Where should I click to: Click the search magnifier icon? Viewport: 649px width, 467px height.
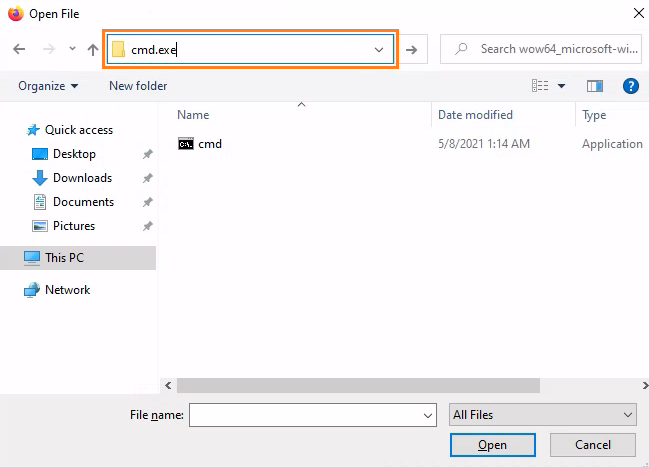tap(461, 49)
